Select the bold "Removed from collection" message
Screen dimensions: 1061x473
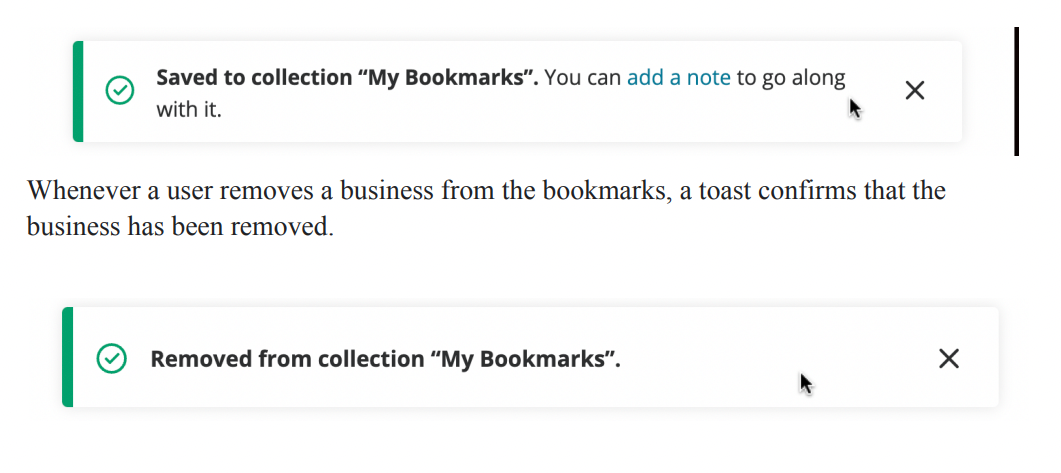coord(385,359)
